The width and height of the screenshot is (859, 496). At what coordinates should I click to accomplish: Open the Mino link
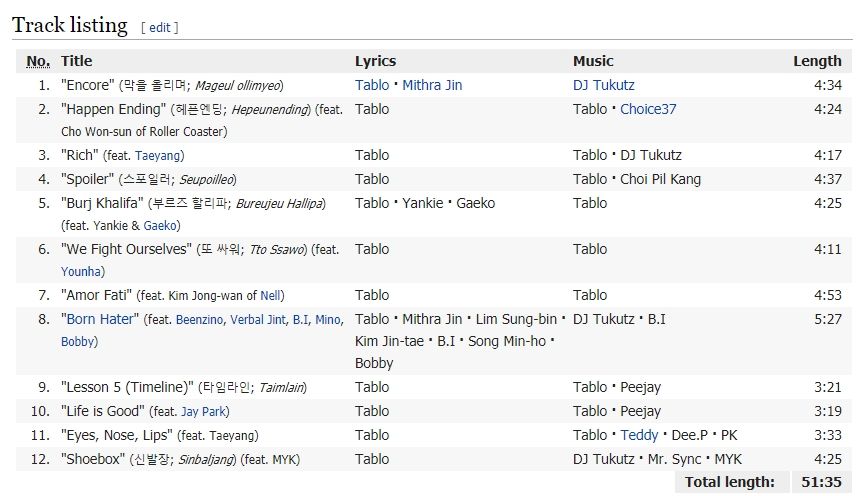pyautogui.click(x=328, y=320)
